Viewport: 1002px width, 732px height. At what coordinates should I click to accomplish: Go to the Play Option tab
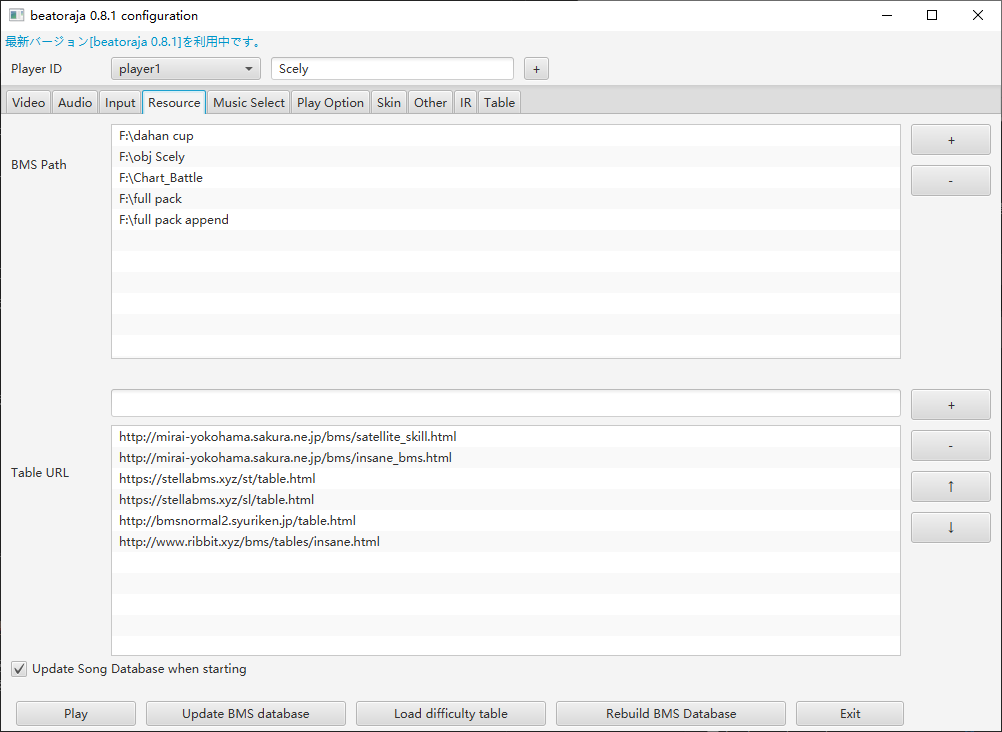330,102
